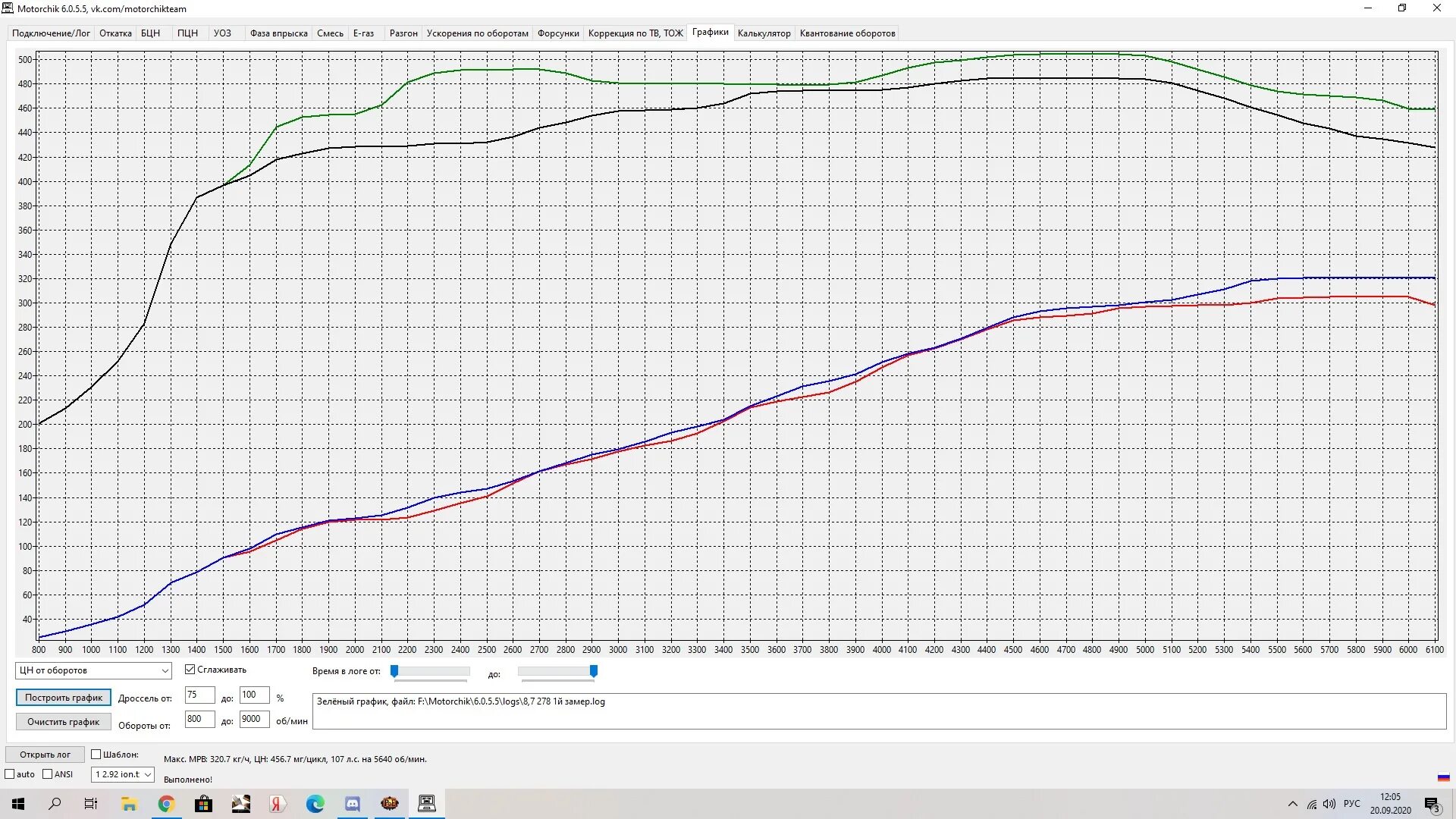Screen dimensions: 1456x819
Task: Enable the ANSI checkbox
Action: click(x=48, y=774)
